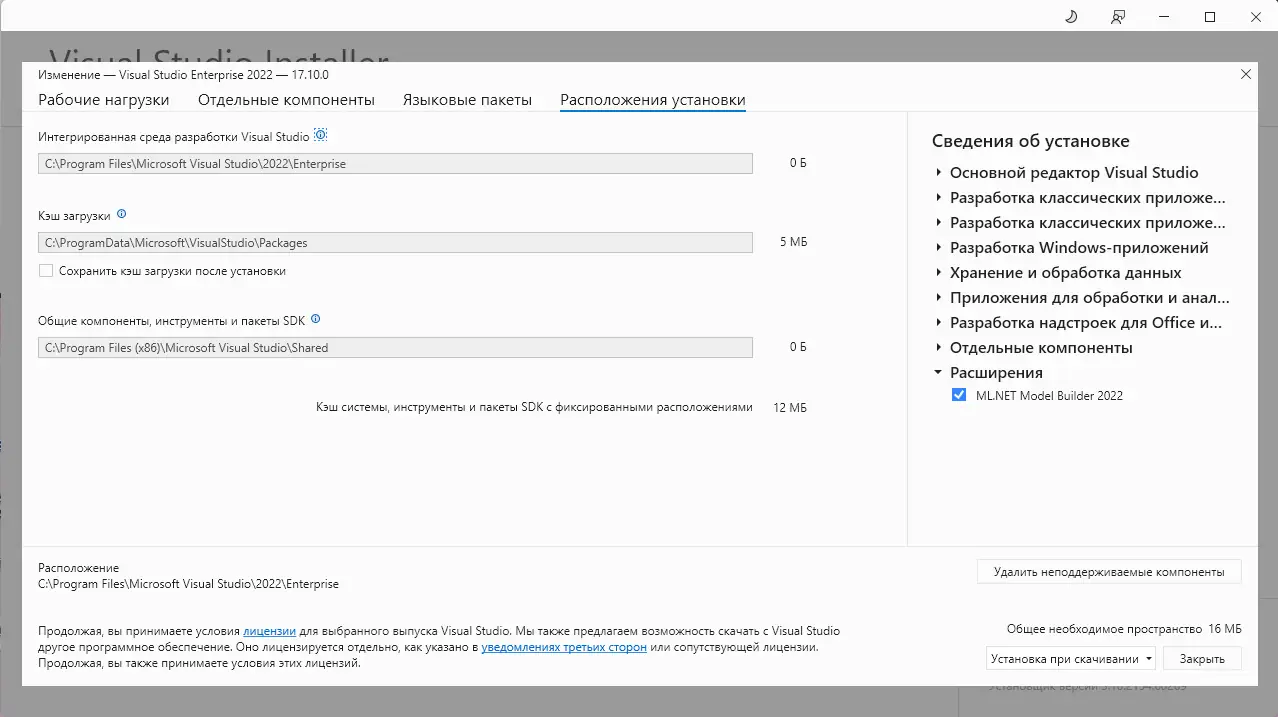Minimize the Visual Studio Installer window
1278x717 pixels.
[1164, 17]
